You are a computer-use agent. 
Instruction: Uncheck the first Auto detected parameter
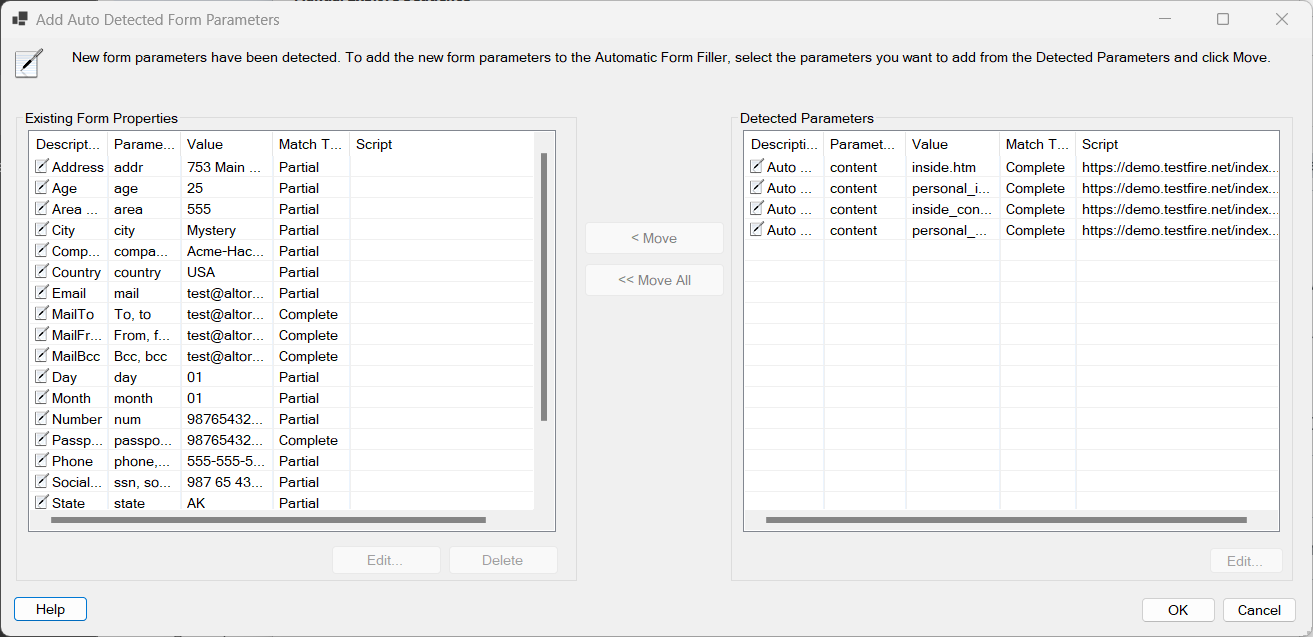tap(757, 166)
